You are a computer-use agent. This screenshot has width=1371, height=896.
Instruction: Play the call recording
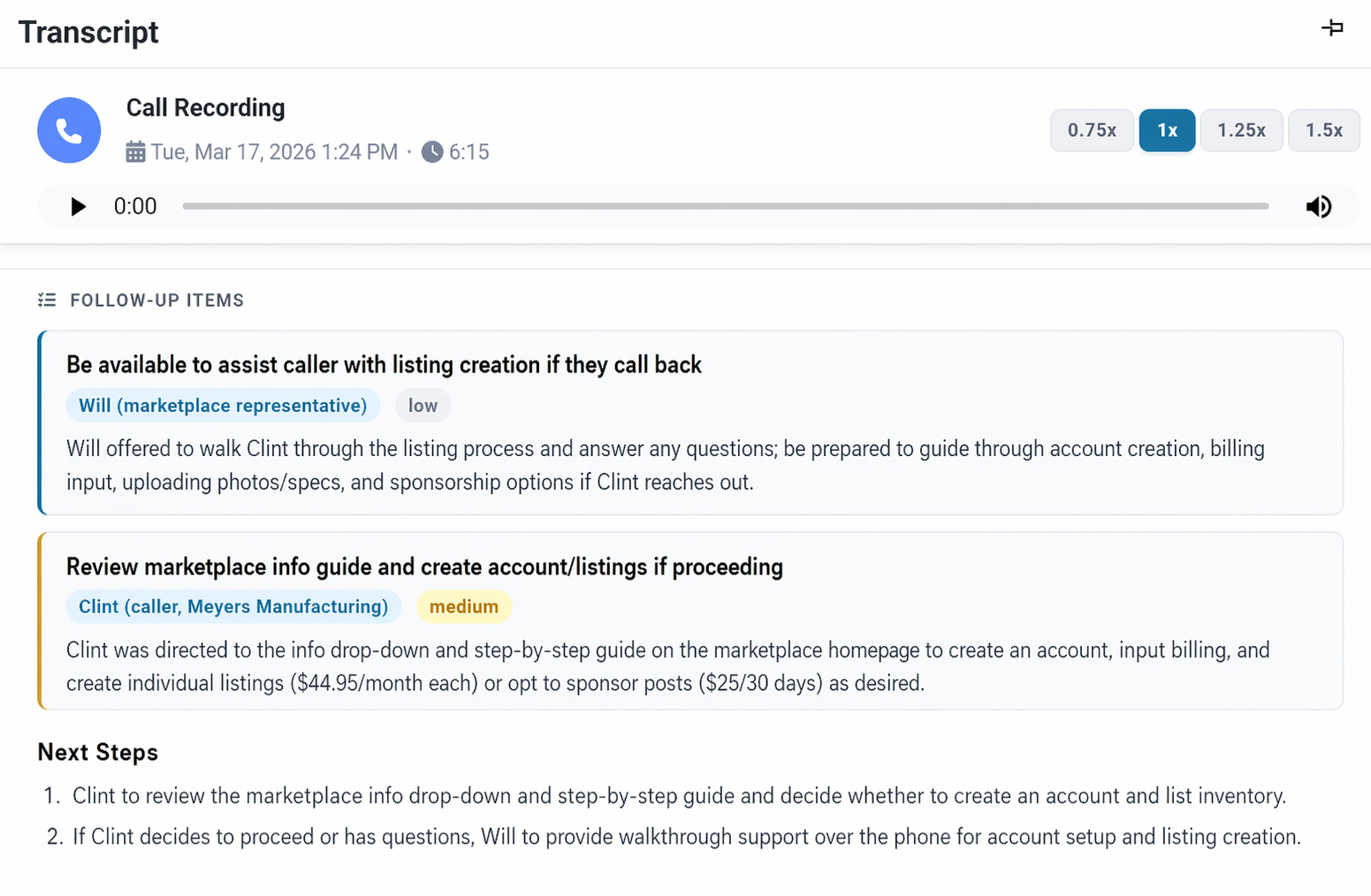79,207
